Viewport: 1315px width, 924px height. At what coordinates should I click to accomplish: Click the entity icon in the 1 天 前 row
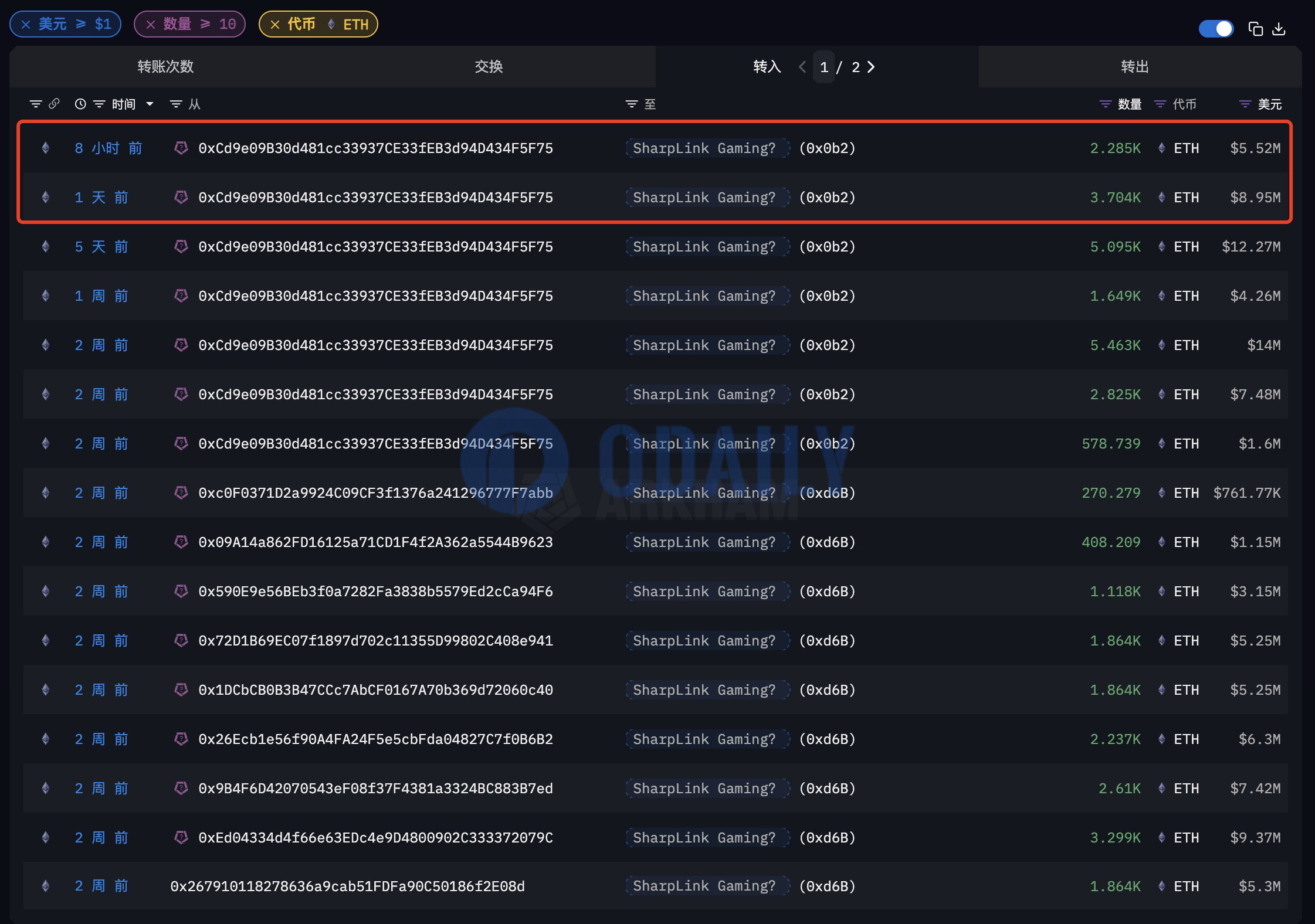pyautogui.click(x=181, y=198)
